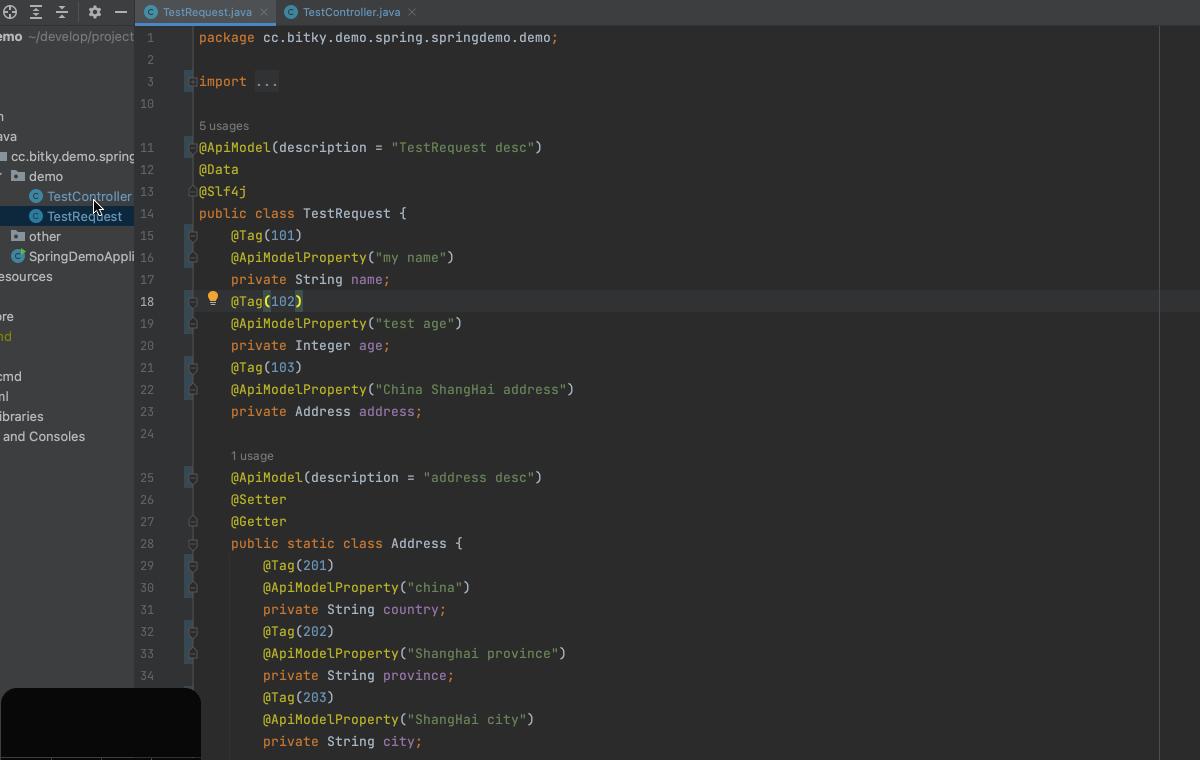The width and height of the screenshot is (1200, 760).
Task: Hide the Project tool window with minus icon
Action: tap(120, 13)
